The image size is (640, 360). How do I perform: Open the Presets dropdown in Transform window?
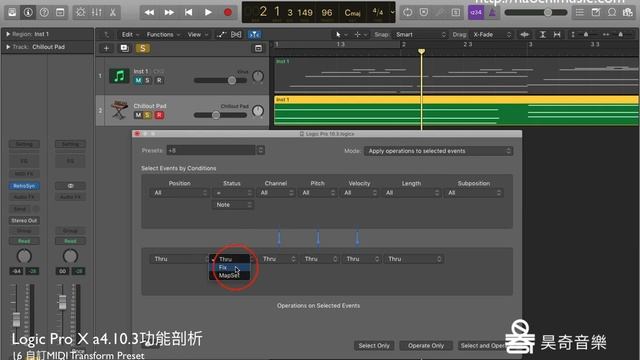[215, 151]
